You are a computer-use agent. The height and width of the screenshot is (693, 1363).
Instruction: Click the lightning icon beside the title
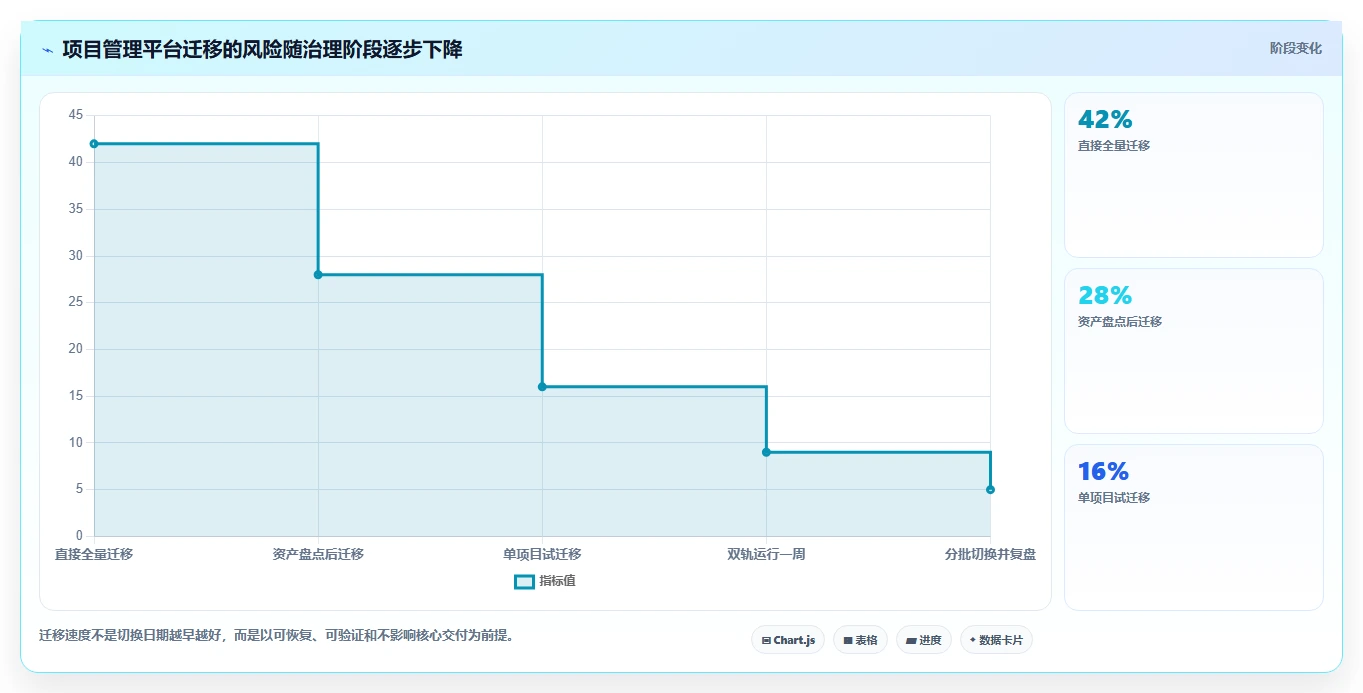[x=47, y=50]
